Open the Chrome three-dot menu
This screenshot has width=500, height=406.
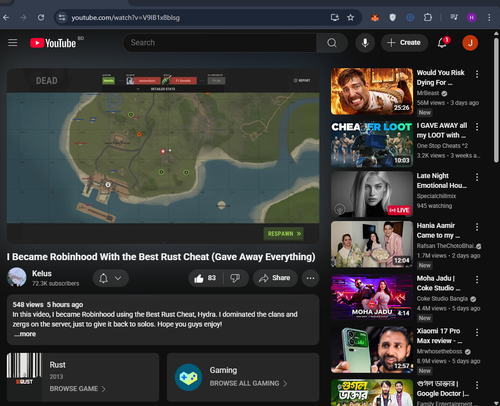click(x=489, y=17)
